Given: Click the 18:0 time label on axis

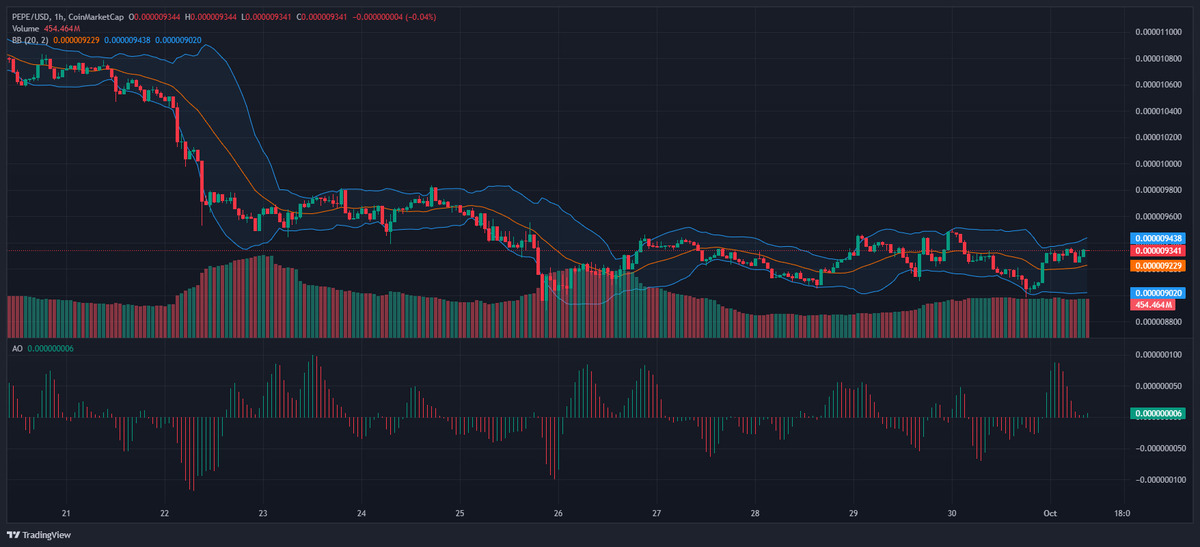Looking at the screenshot, I should 1122,514.
